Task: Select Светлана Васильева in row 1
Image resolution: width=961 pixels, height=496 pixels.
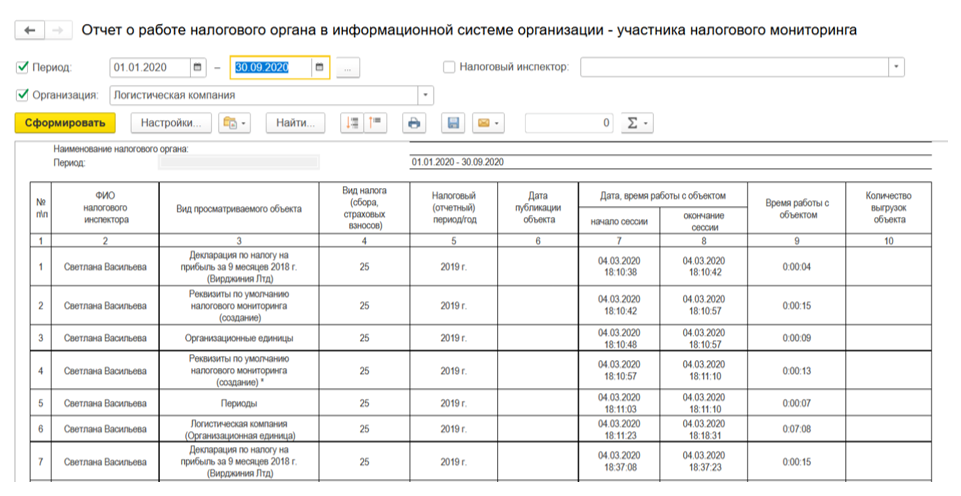Action: click(x=105, y=267)
